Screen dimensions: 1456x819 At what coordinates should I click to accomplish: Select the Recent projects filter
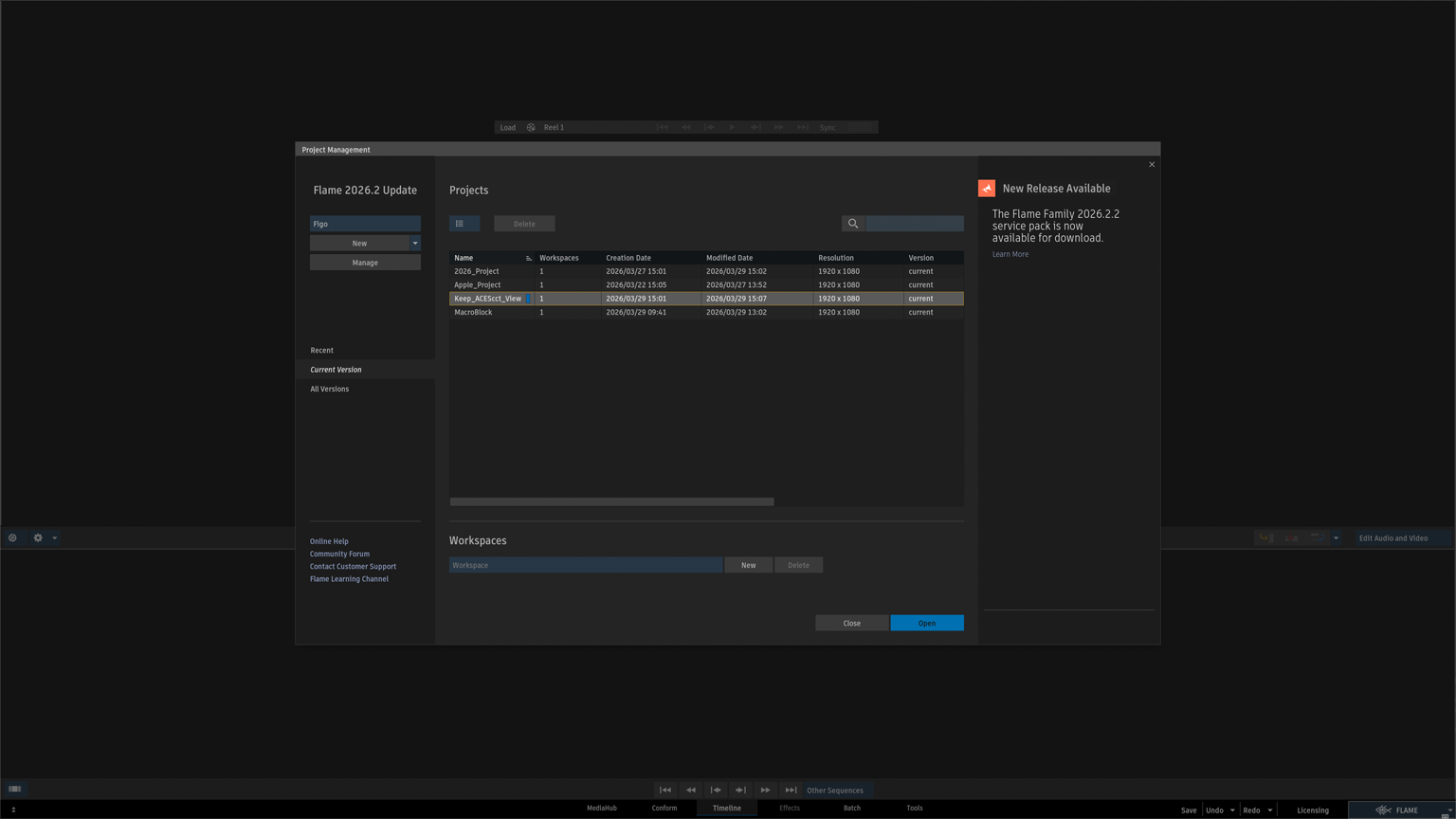322,350
